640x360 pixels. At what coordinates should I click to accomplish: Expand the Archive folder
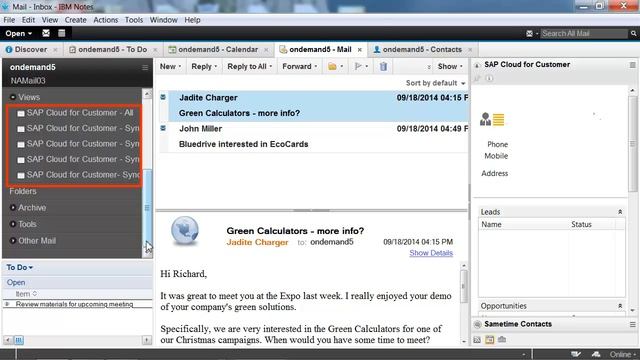(x=13, y=207)
